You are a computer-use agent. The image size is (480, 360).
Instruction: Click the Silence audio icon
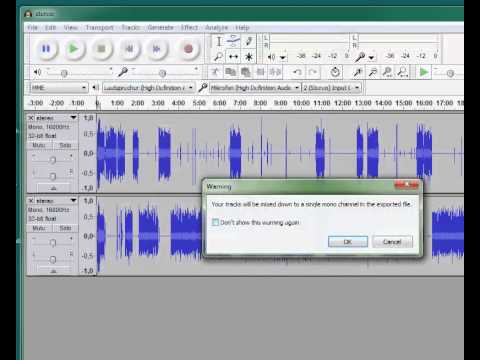click(x=275, y=72)
